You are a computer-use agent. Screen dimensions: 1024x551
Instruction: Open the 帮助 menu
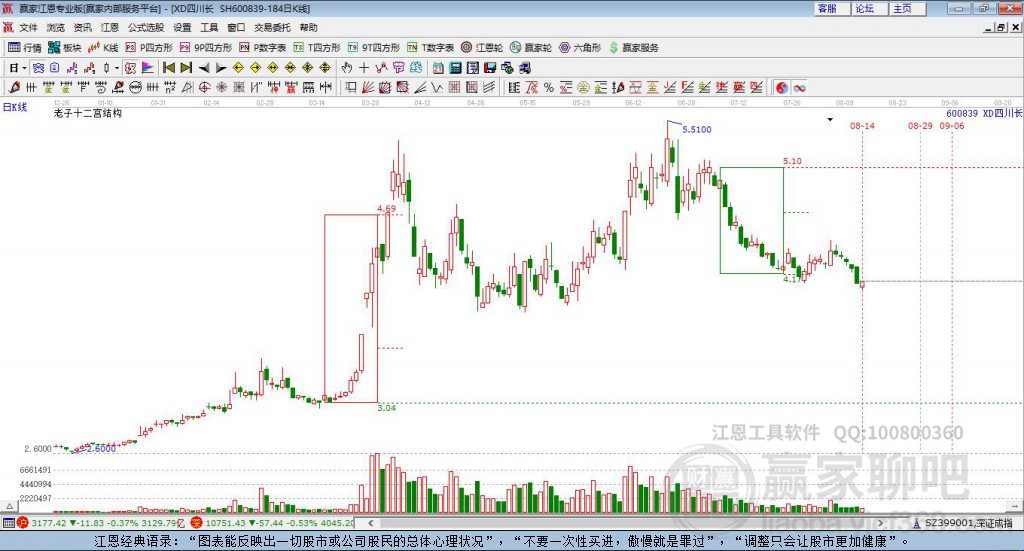pyautogui.click(x=308, y=27)
